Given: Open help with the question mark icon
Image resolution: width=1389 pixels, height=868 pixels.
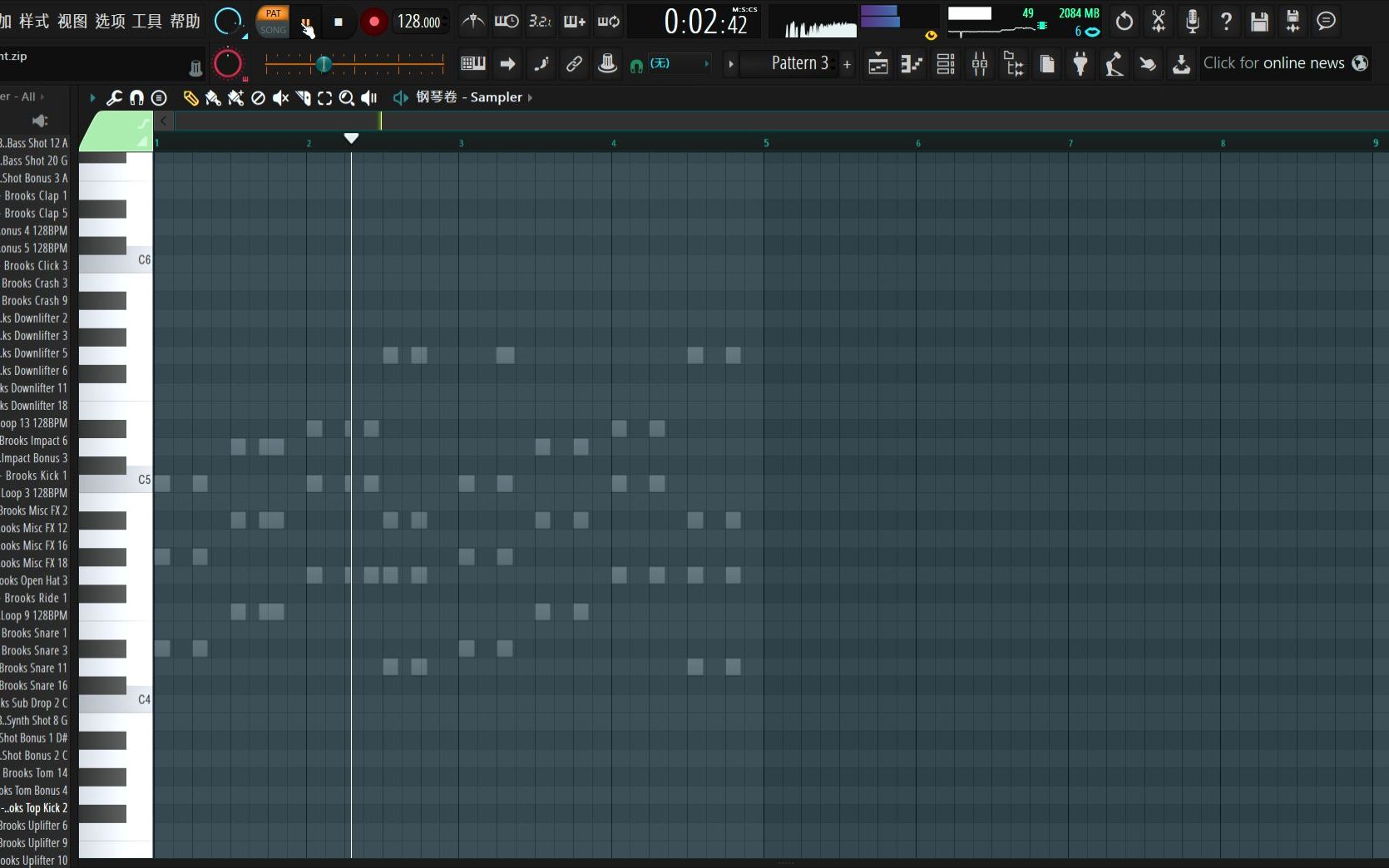Looking at the screenshot, I should point(1226,21).
